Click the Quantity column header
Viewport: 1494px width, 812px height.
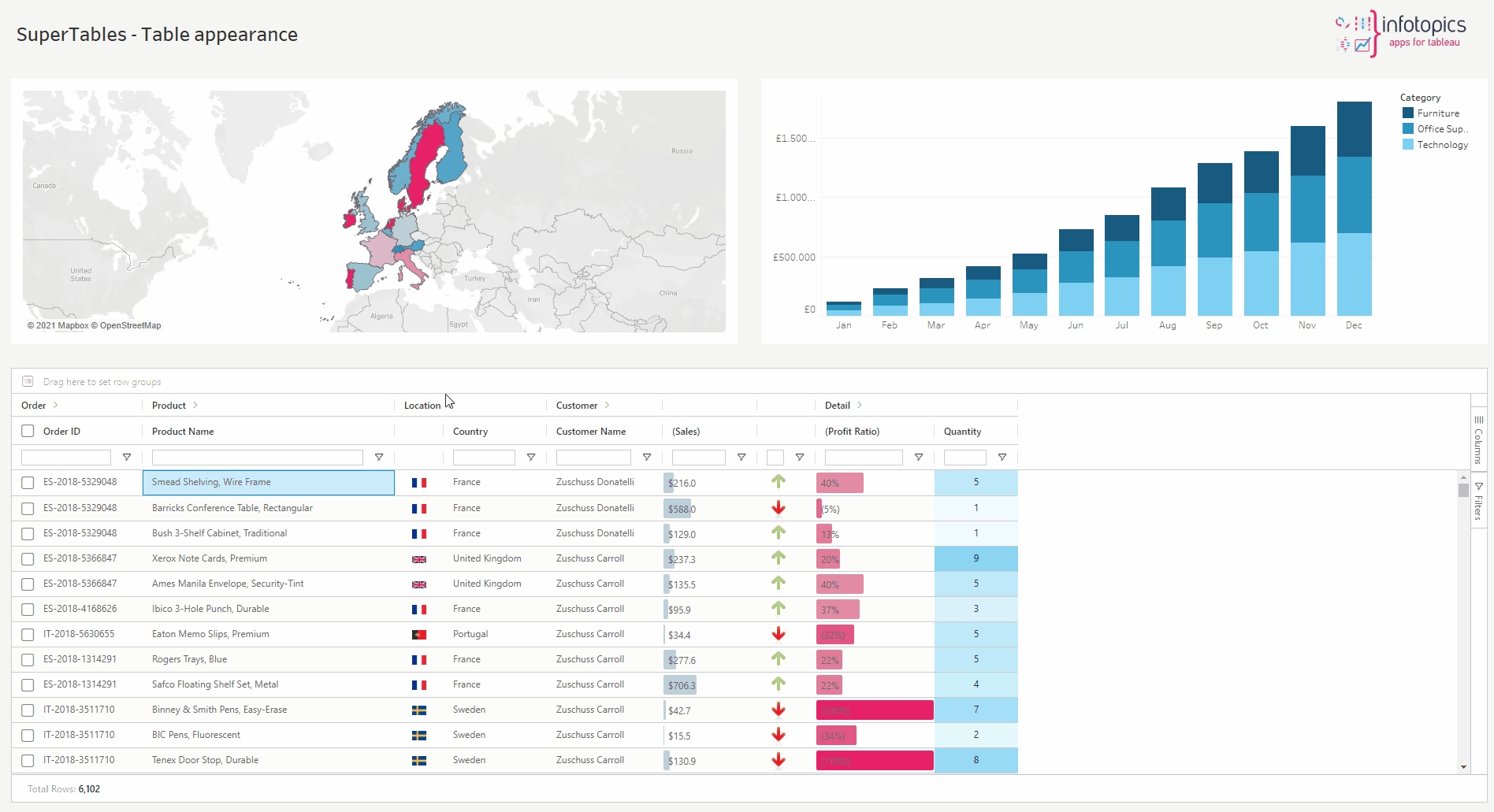pos(962,432)
